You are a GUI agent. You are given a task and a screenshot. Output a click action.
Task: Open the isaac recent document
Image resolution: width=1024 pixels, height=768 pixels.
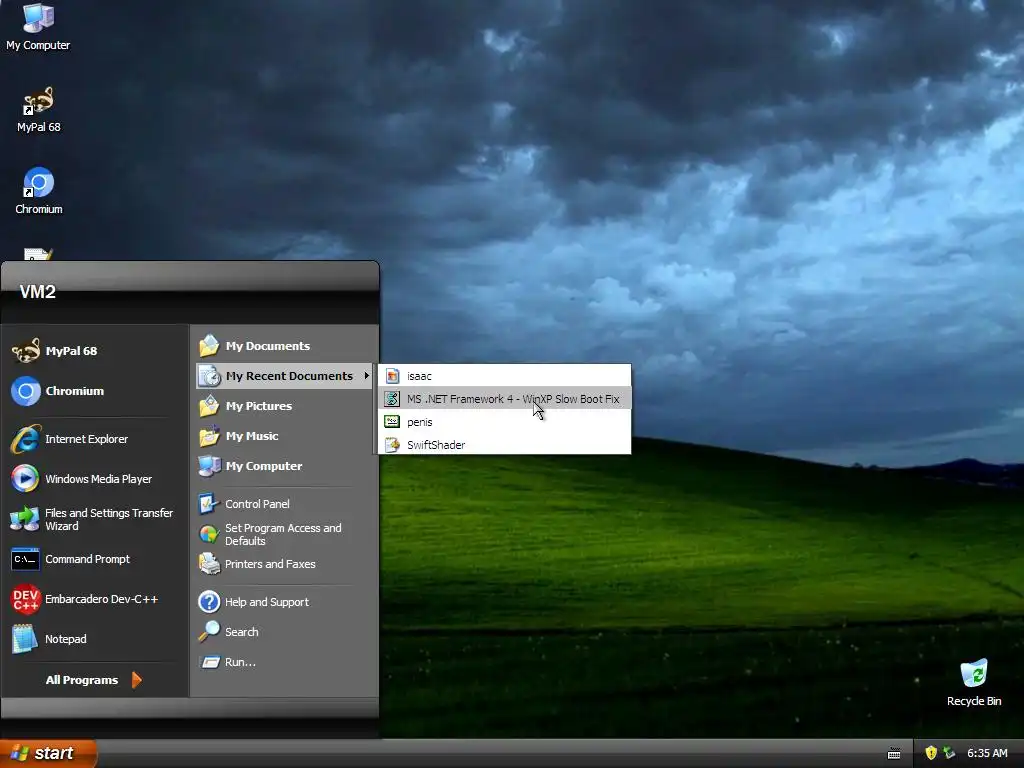click(504, 376)
